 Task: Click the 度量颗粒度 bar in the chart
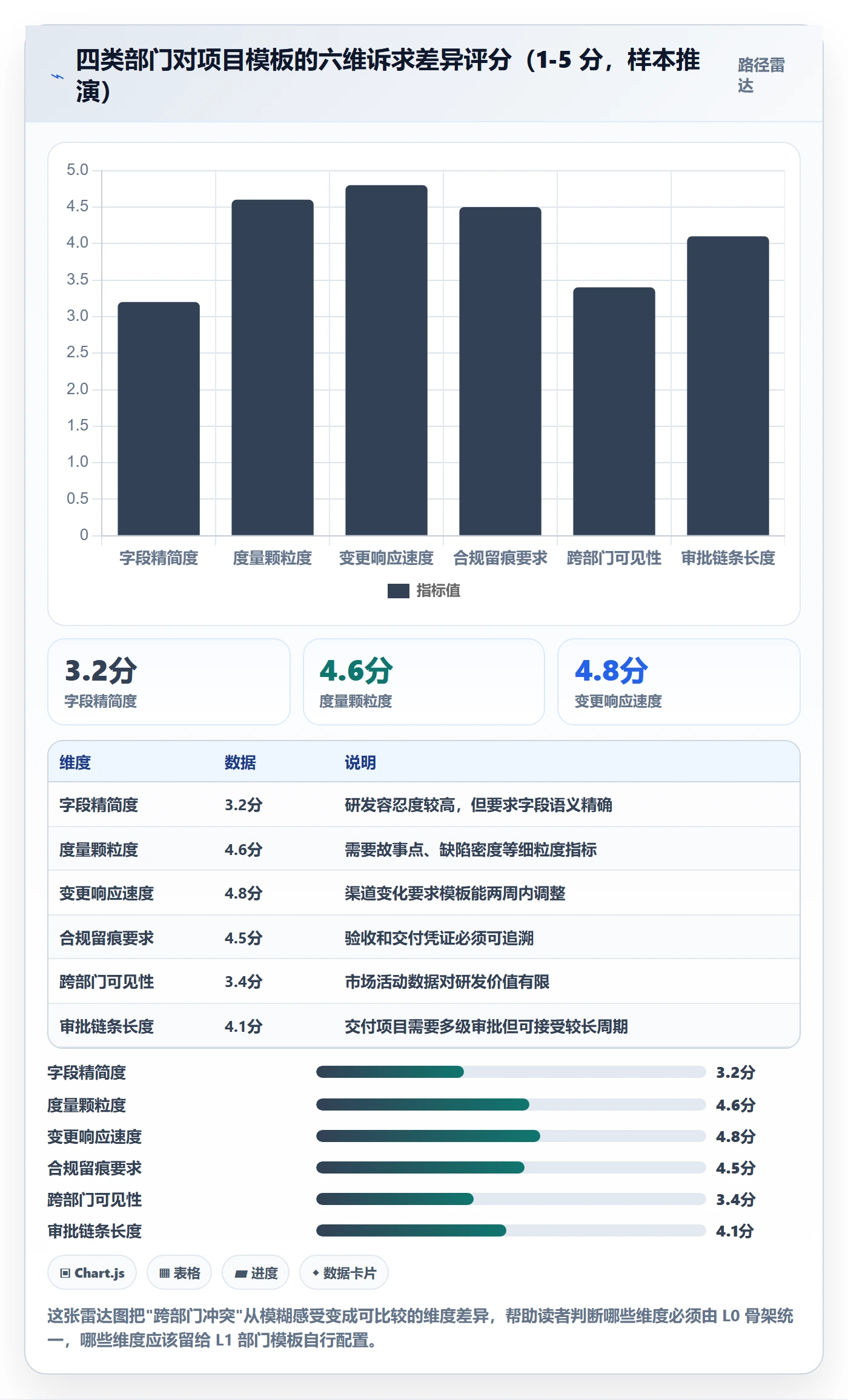point(273,368)
